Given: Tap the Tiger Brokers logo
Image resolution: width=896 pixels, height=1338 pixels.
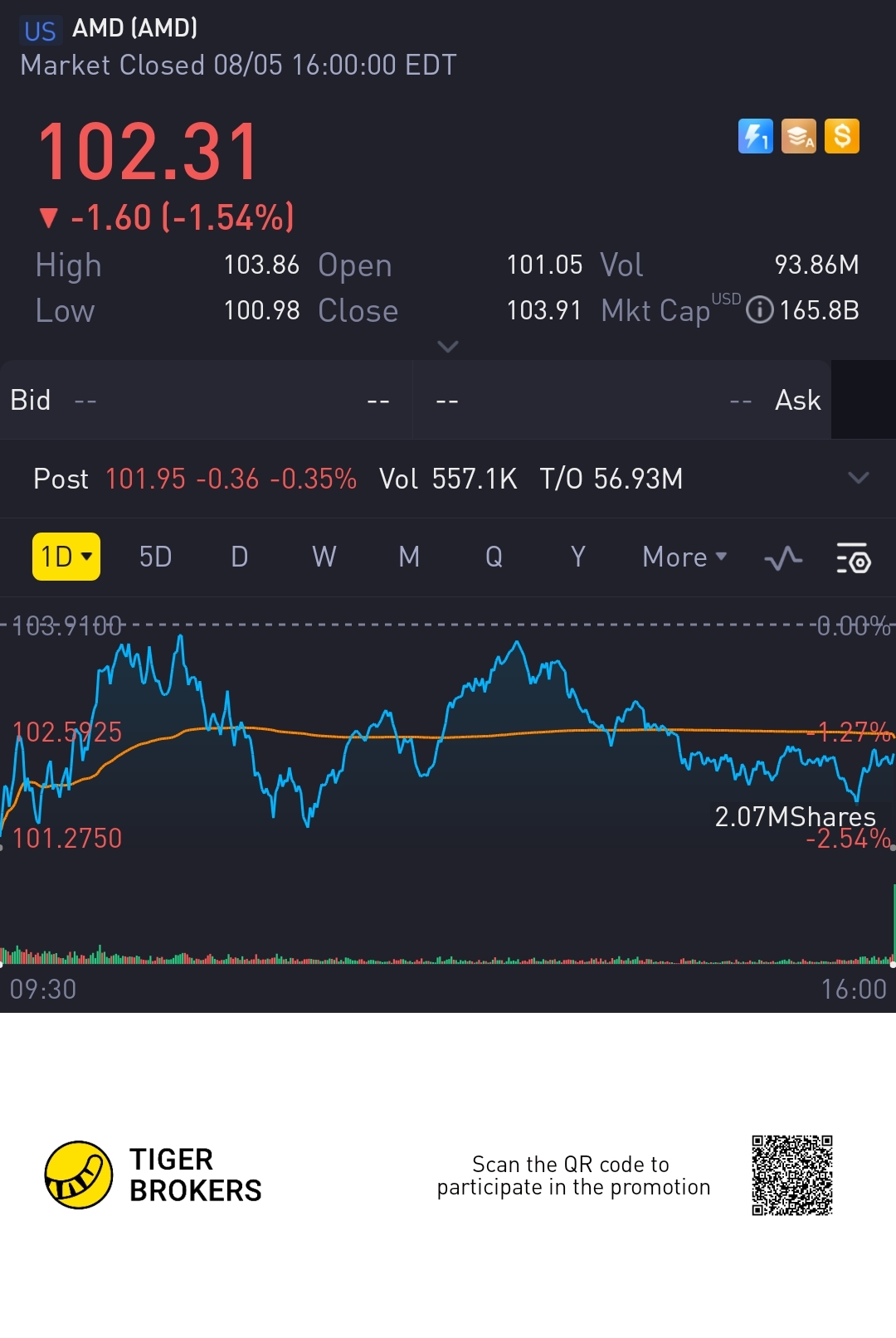Looking at the screenshot, I should pos(79,1175).
